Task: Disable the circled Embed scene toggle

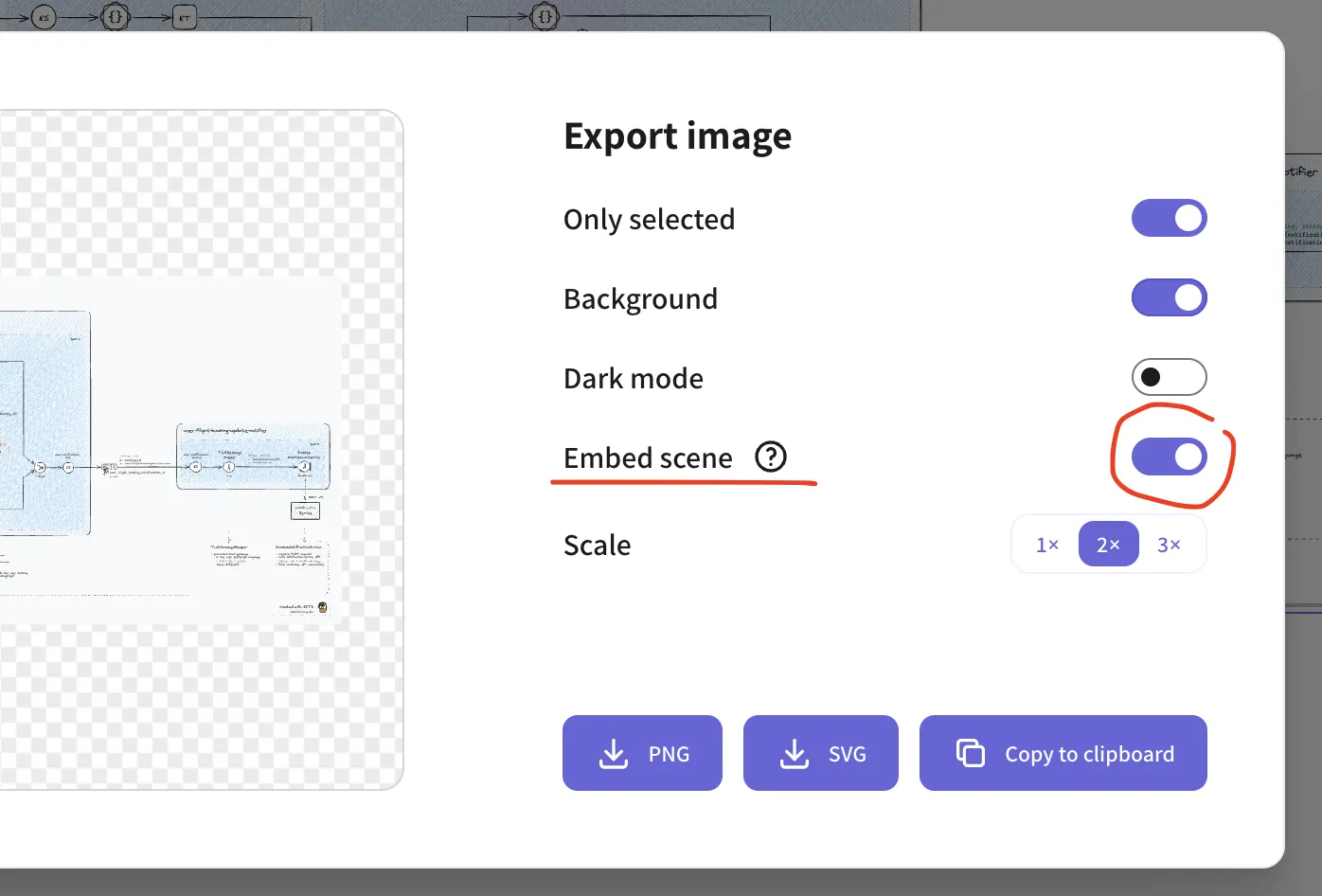Action: click(x=1169, y=457)
